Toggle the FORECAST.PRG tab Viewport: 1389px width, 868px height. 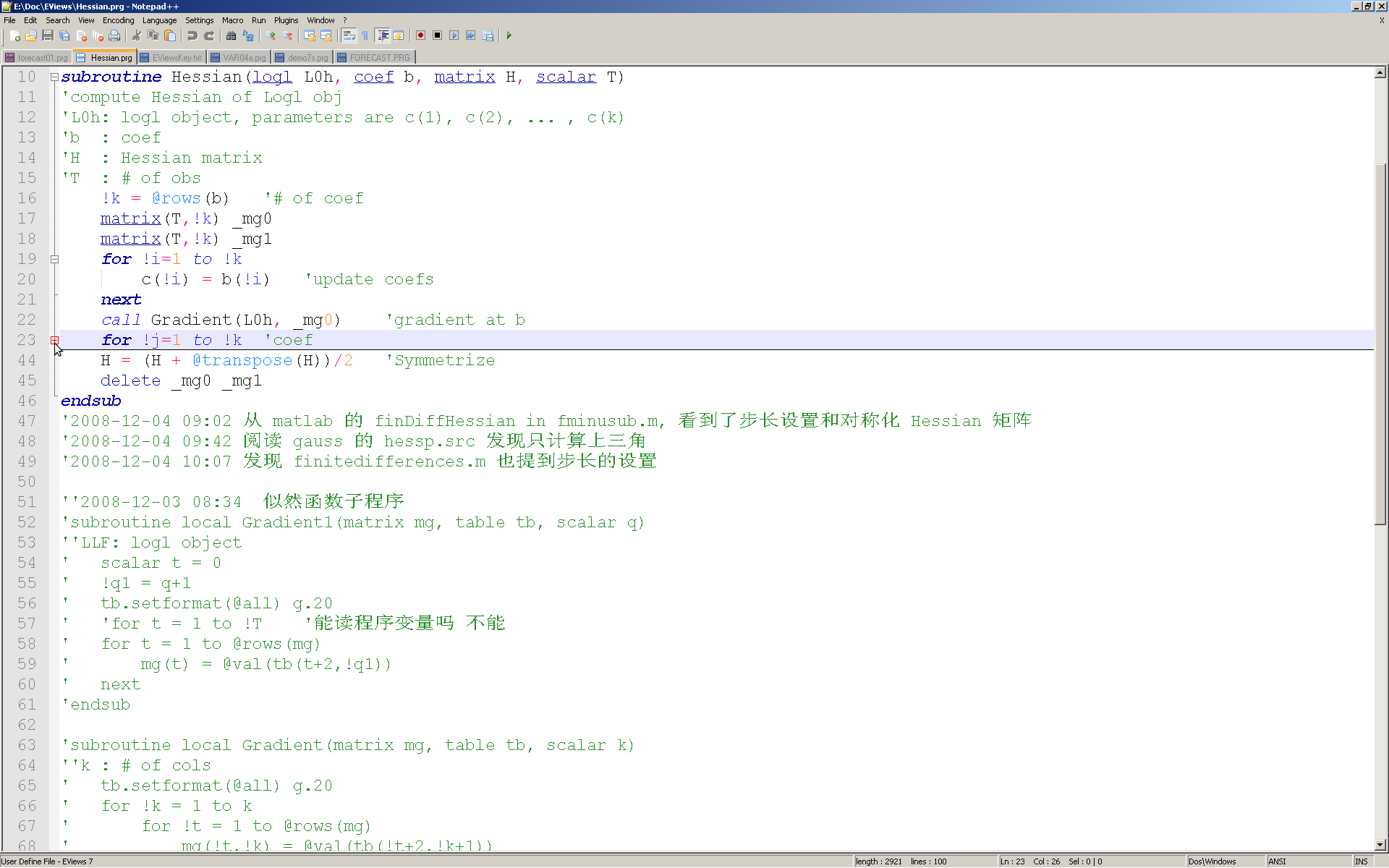coord(379,56)
